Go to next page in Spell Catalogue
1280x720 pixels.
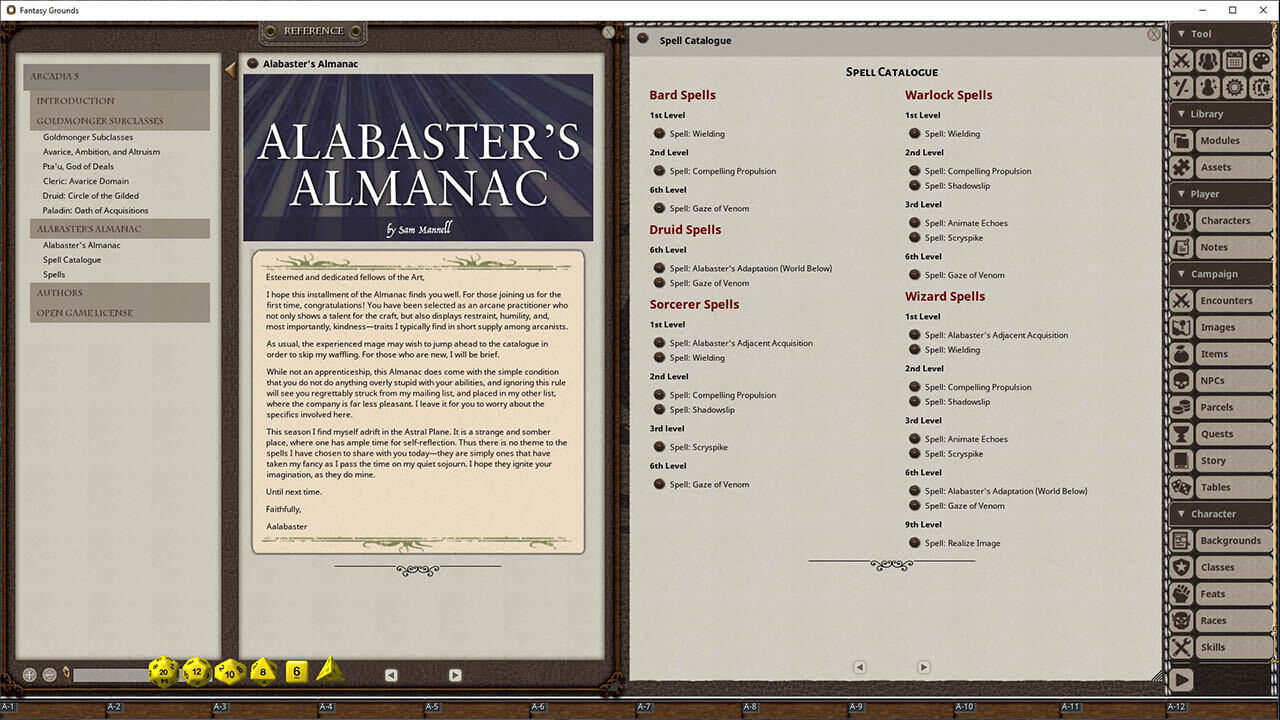pyautogui.click(x=923, y=667)
